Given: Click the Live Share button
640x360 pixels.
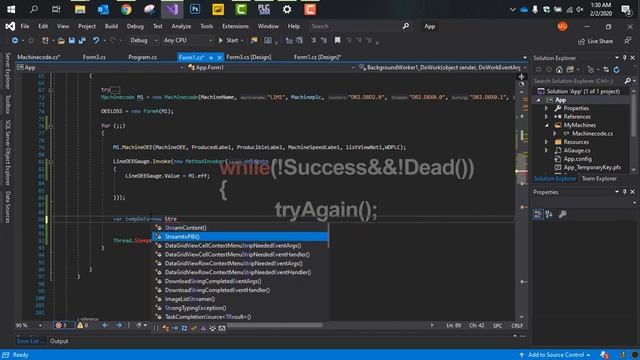Looking at the screenshot, I should pyautogui.click(x=596, y=41).
